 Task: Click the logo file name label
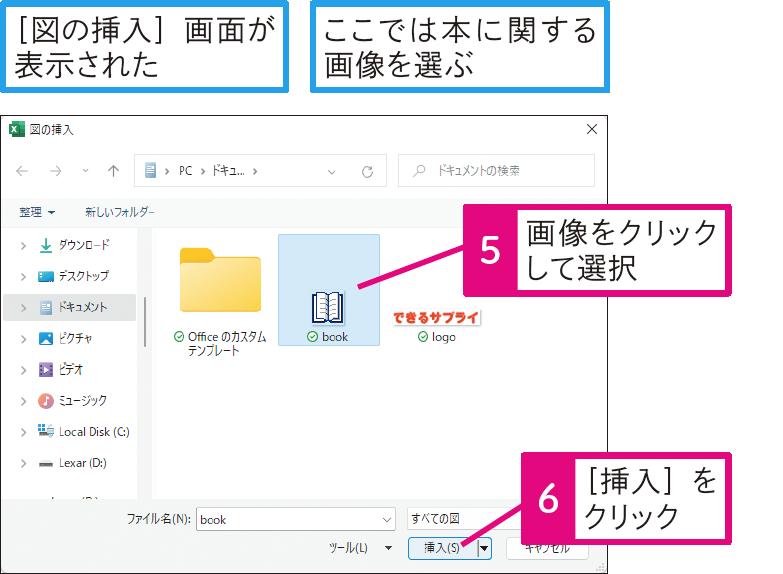(x=443, y=337)
